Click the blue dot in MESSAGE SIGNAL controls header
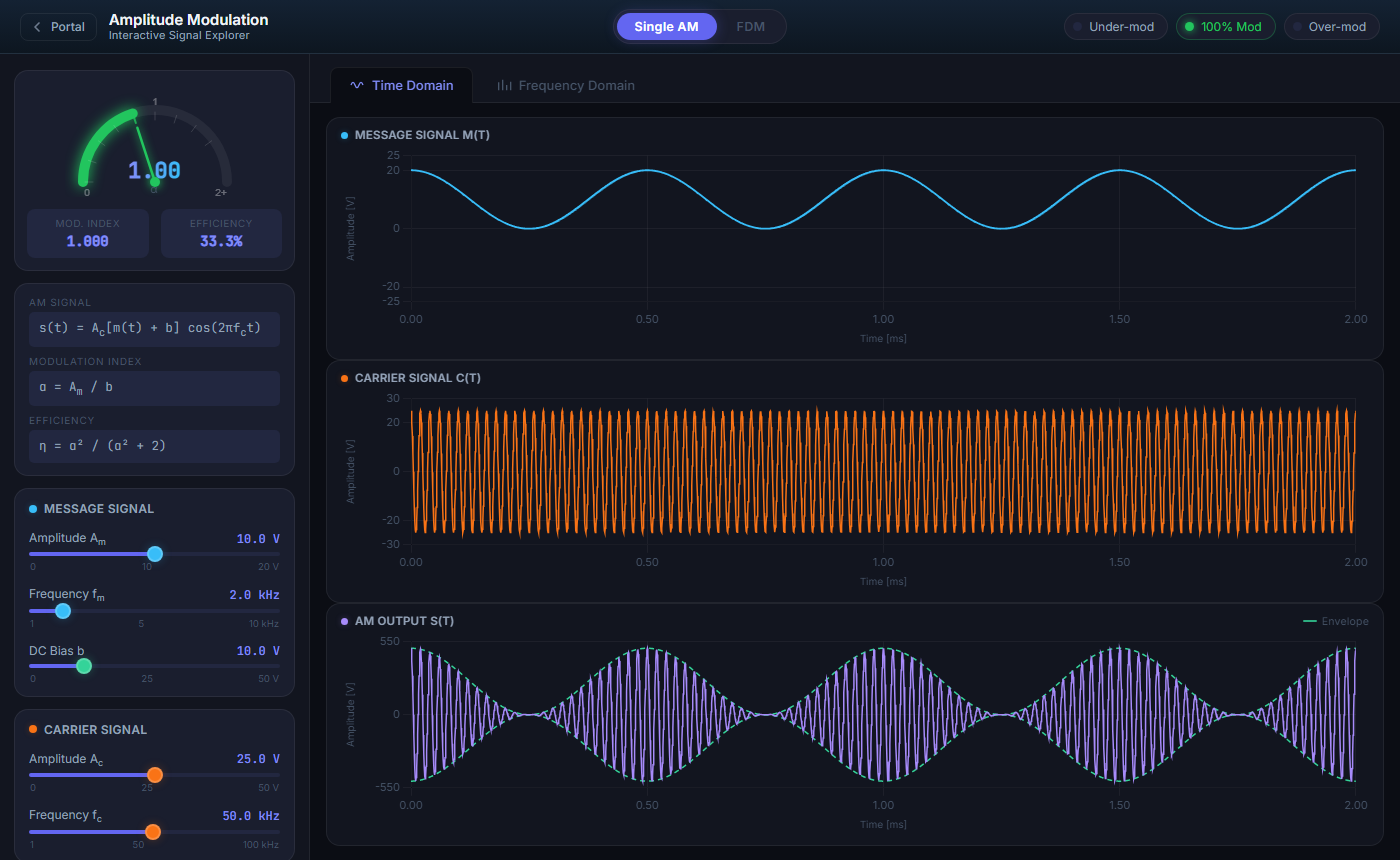This screenshot has width=1400, height=860. (x=33, y=509)
